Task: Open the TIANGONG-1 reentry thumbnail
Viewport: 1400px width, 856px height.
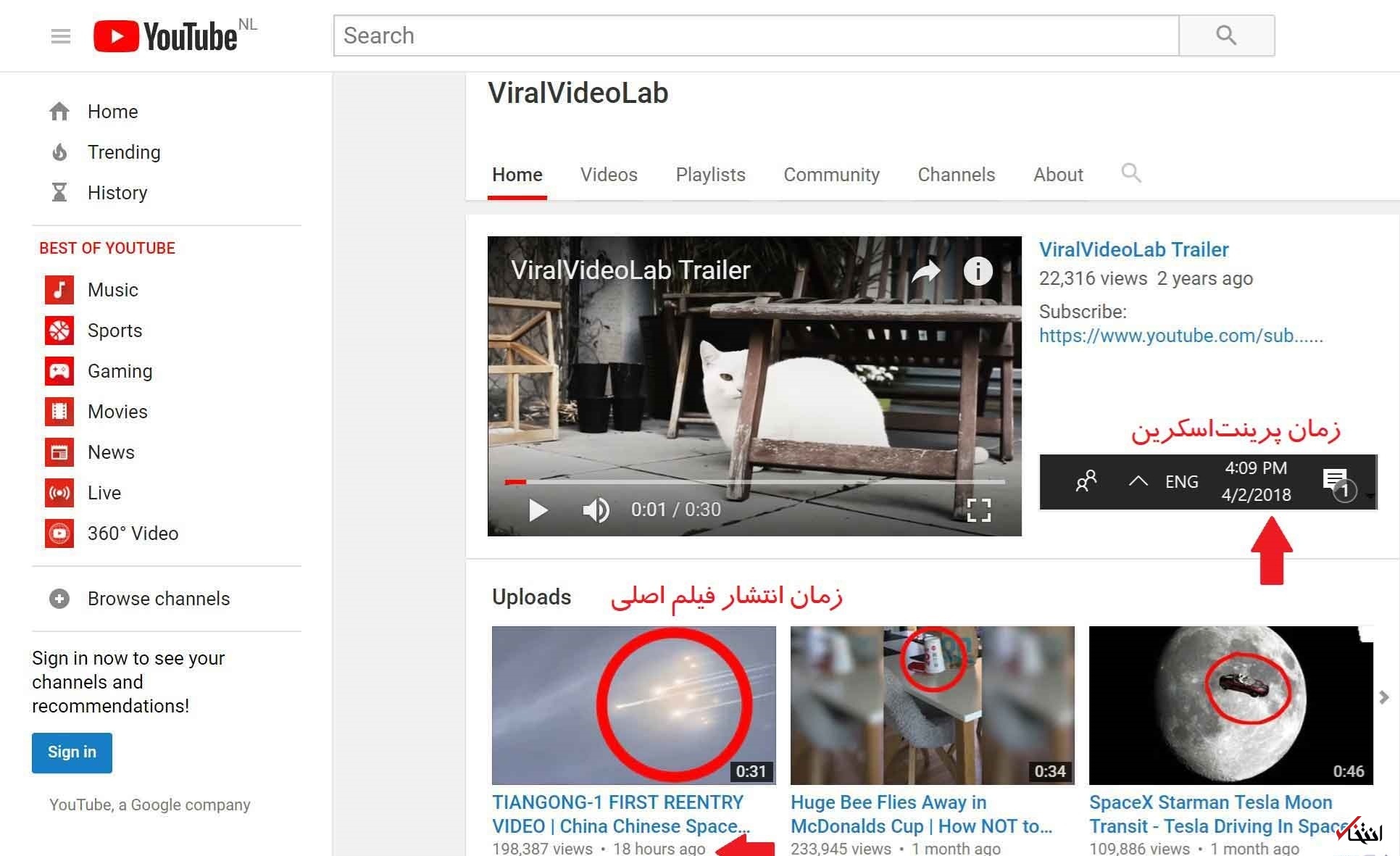Action: coord(634,705)
